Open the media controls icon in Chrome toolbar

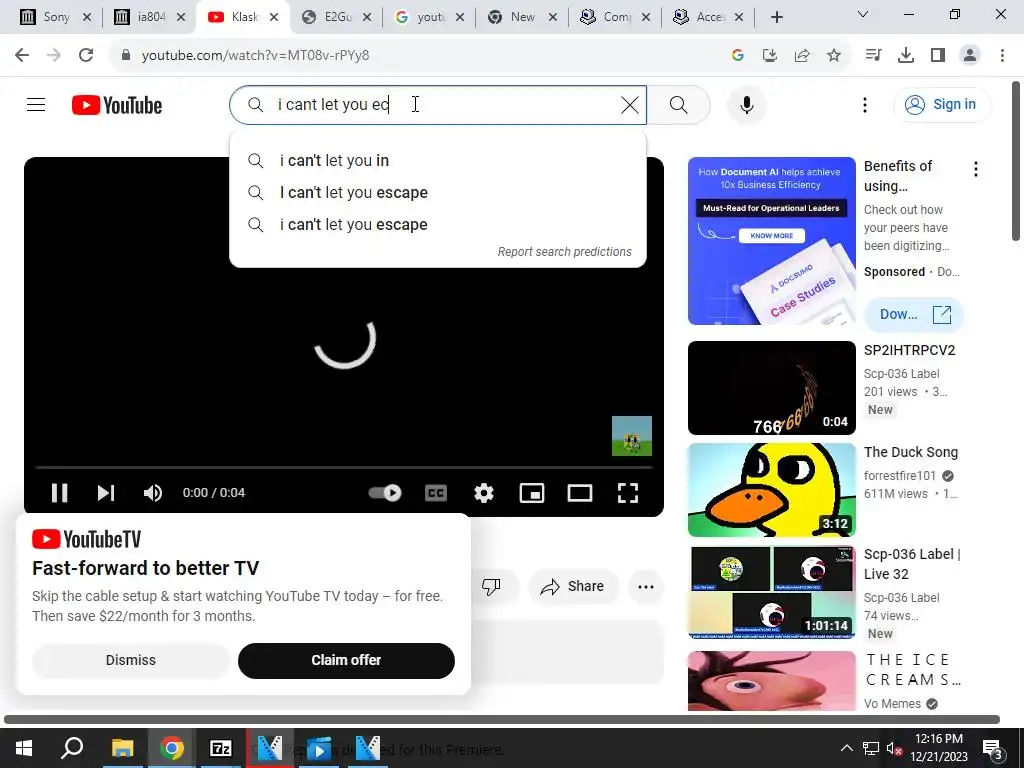pyautogui.click(x=873, y=56)
